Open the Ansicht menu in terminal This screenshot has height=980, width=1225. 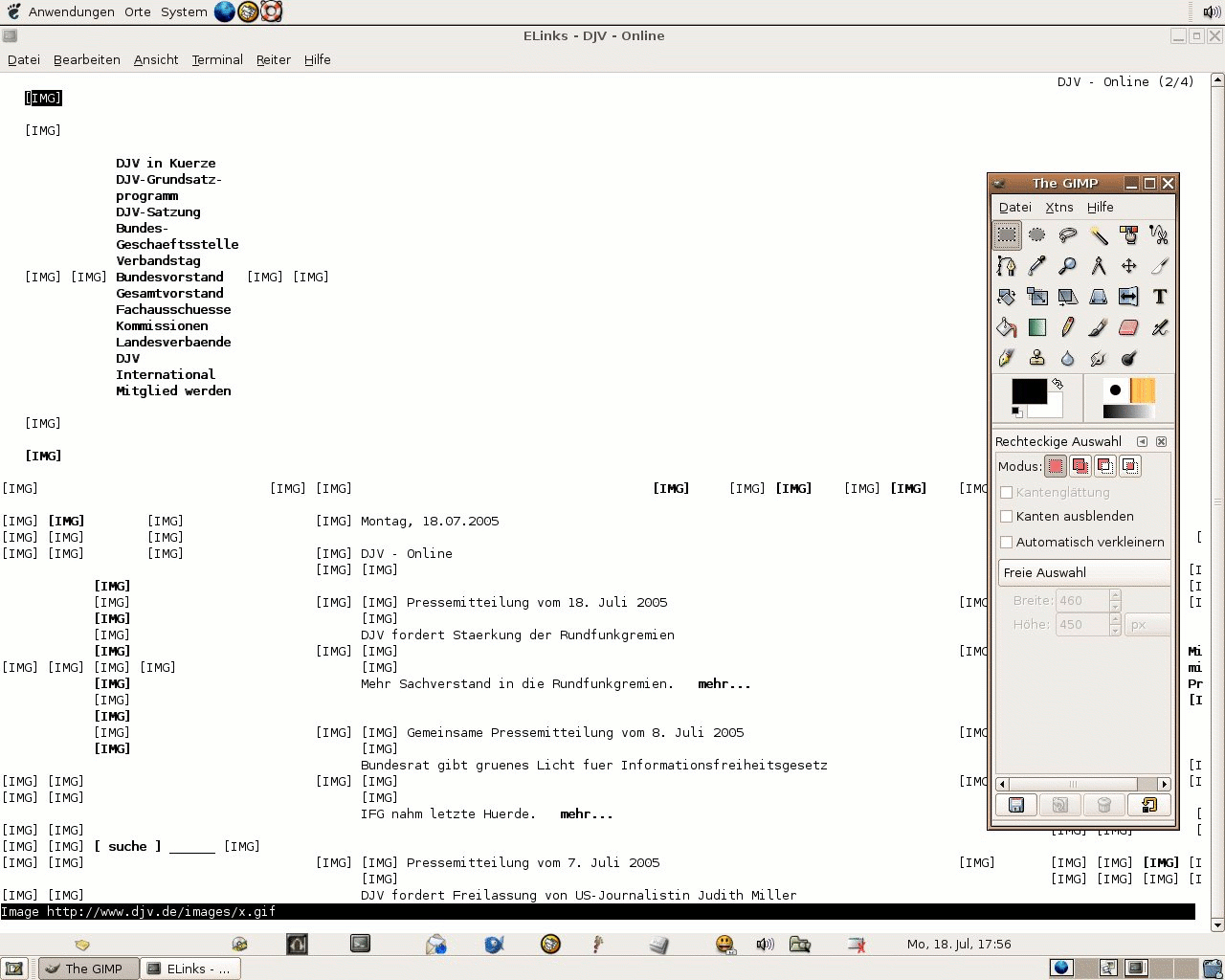156,59
